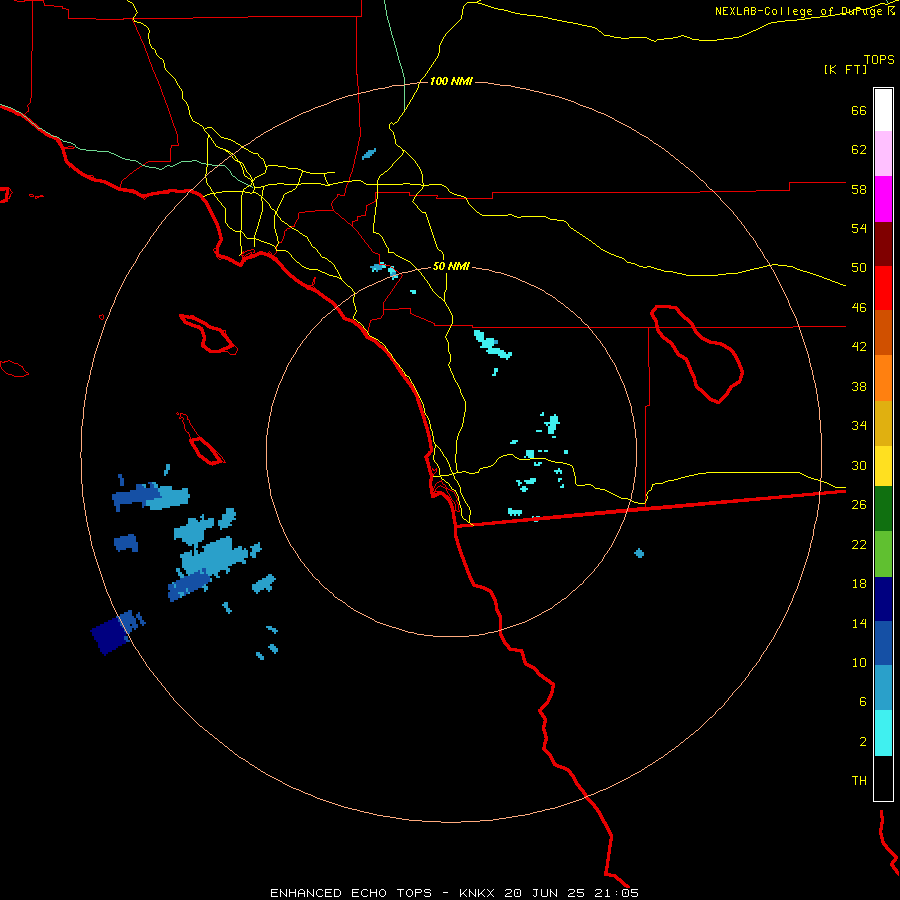Click the small blue diamond echo south of border

coord(639,553)
